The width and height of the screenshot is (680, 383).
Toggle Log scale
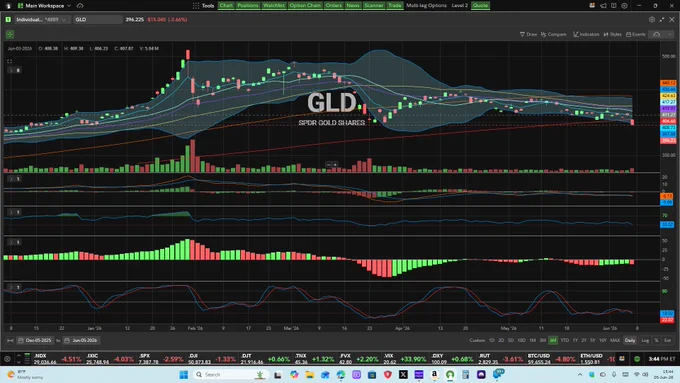point(645,340)
